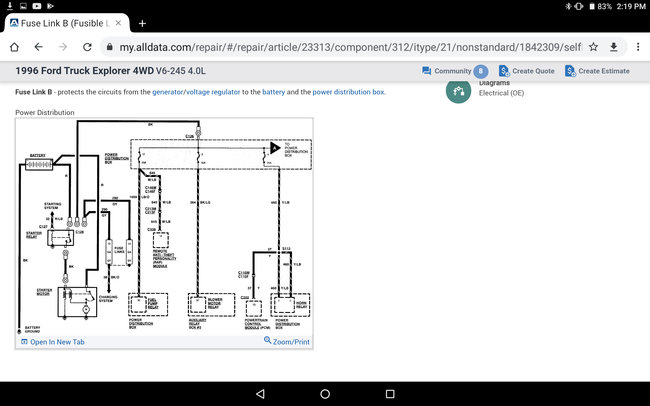Screen dimensions: 650x406
Task: Bookmark page using the star icon
Action: point(594,47)
